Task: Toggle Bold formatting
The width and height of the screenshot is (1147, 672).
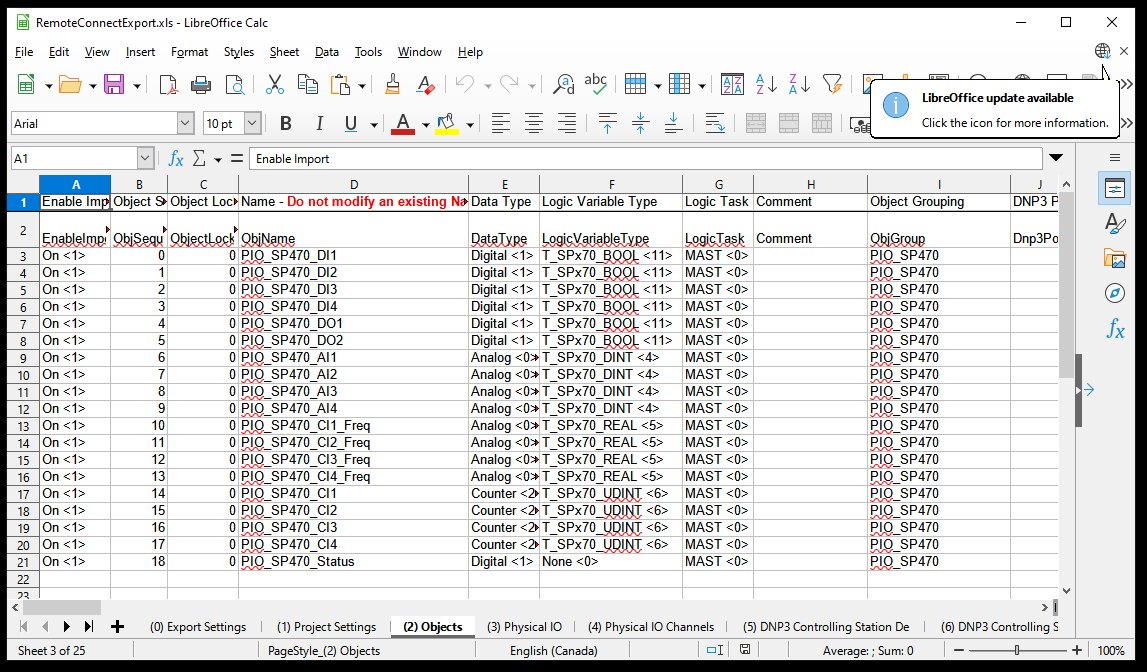Action: pyautogui.click(x=286, y=124)
